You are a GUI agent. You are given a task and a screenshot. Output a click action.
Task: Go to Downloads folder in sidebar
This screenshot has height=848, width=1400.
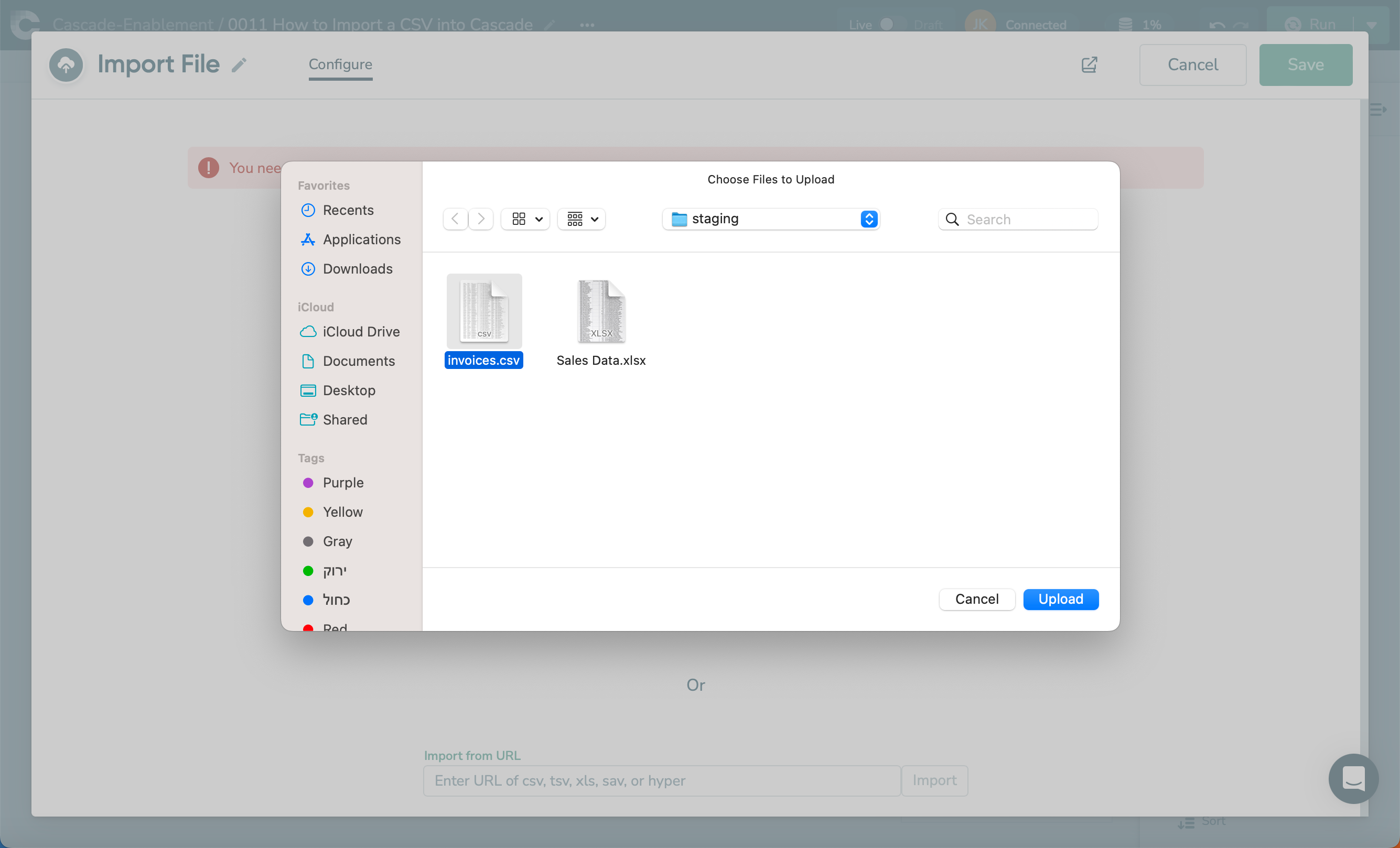point(358,269)
